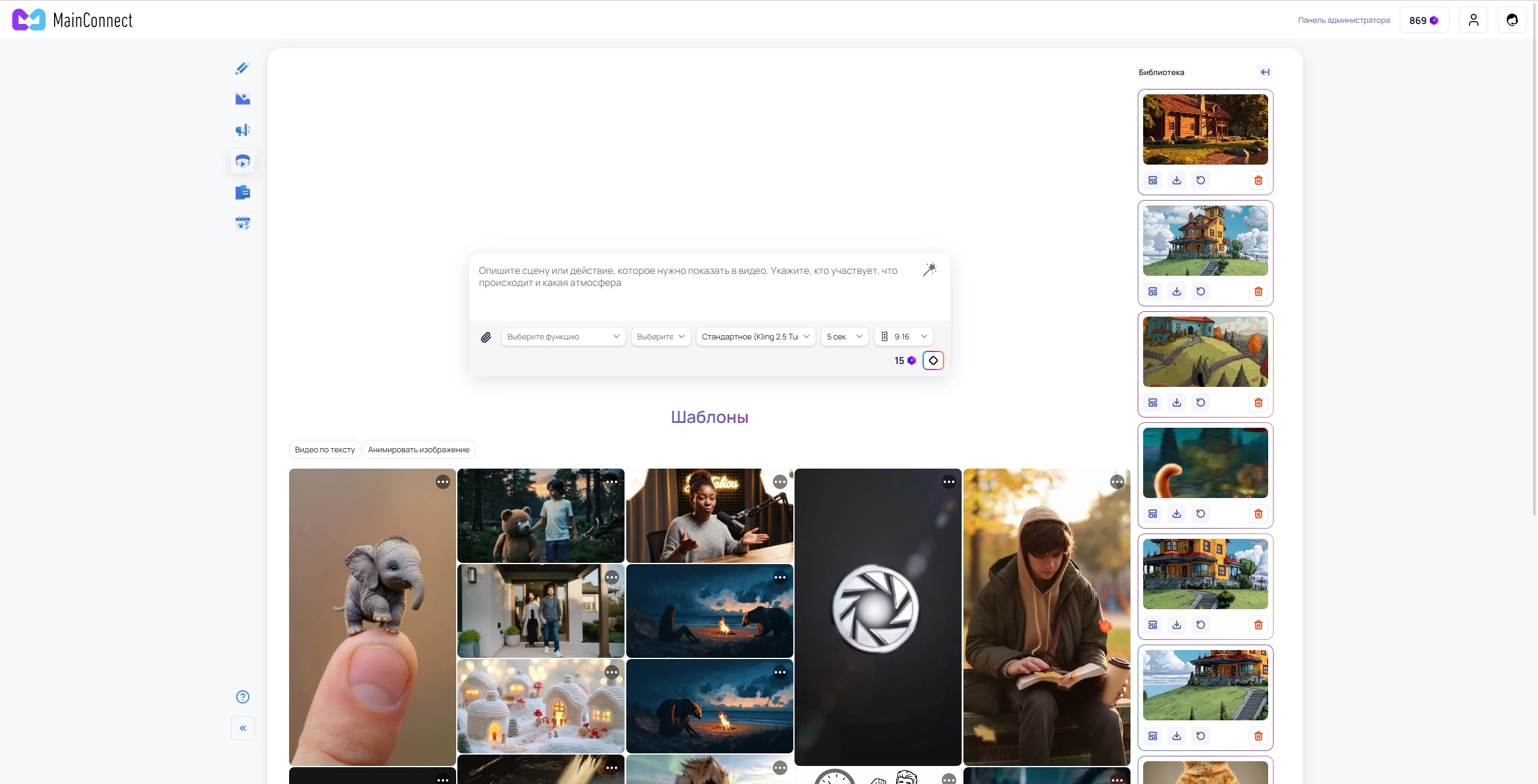The image size is (1538, 784).
Task: Regenerate the third library hillside image
Action: (x=1200, y=403)
